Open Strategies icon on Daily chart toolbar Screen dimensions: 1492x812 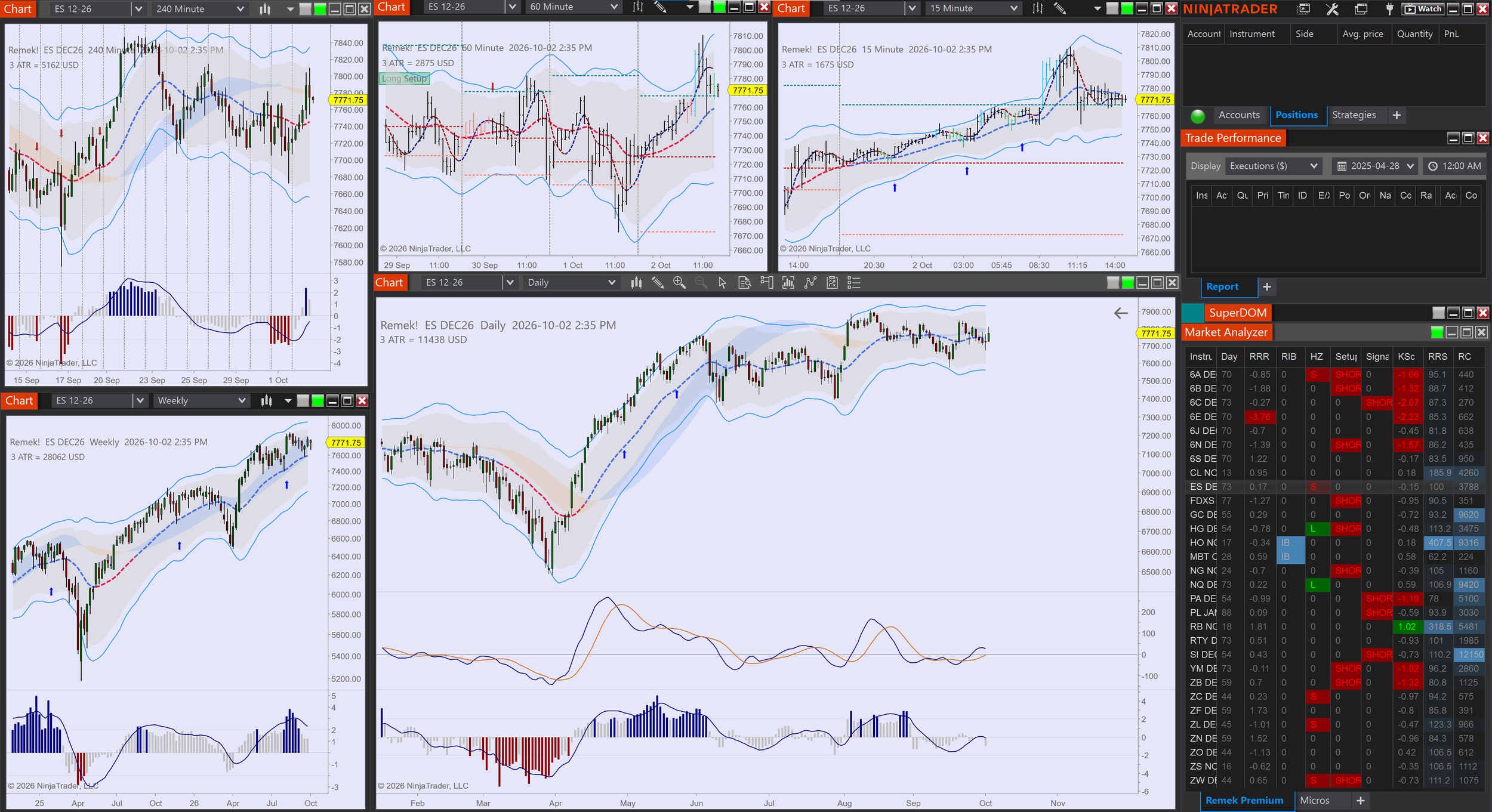pos(810,283)
